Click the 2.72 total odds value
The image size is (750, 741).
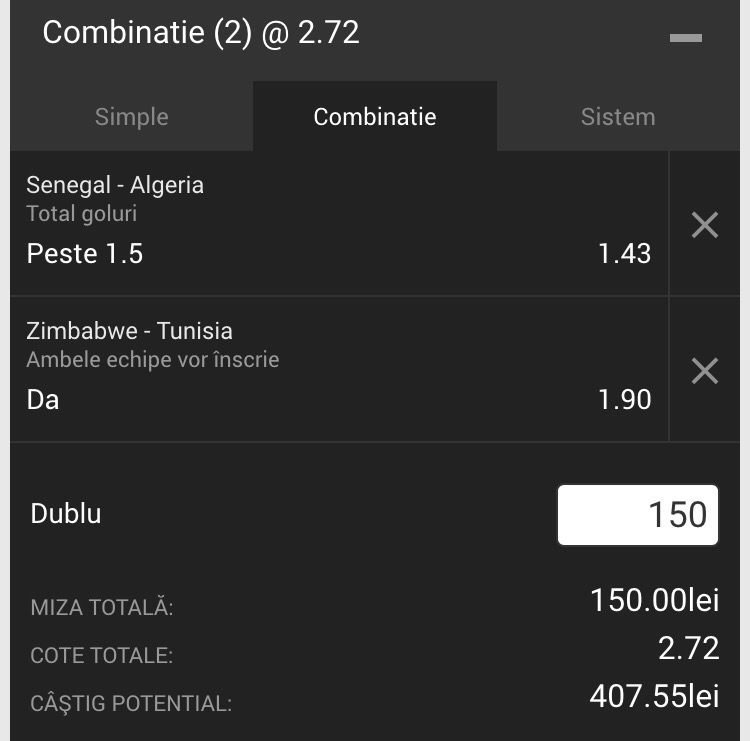tap(689, 648)
